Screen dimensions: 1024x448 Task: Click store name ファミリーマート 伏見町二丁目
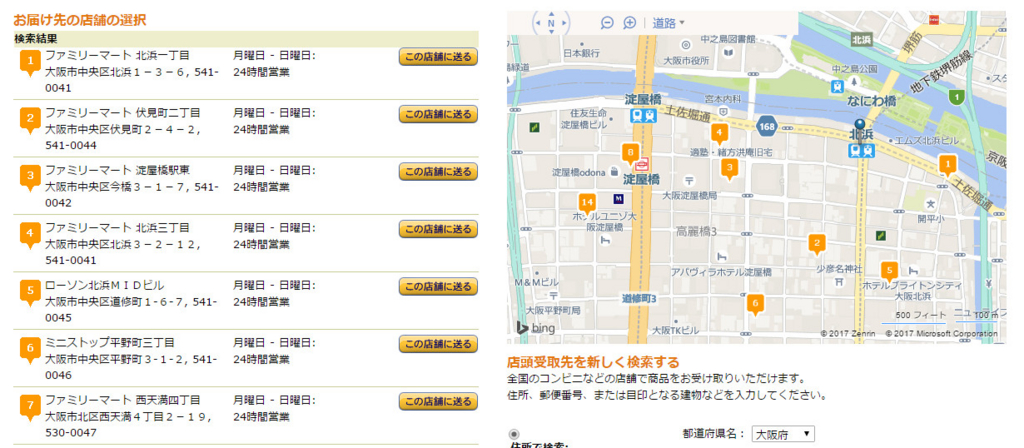tap(123, 113)
